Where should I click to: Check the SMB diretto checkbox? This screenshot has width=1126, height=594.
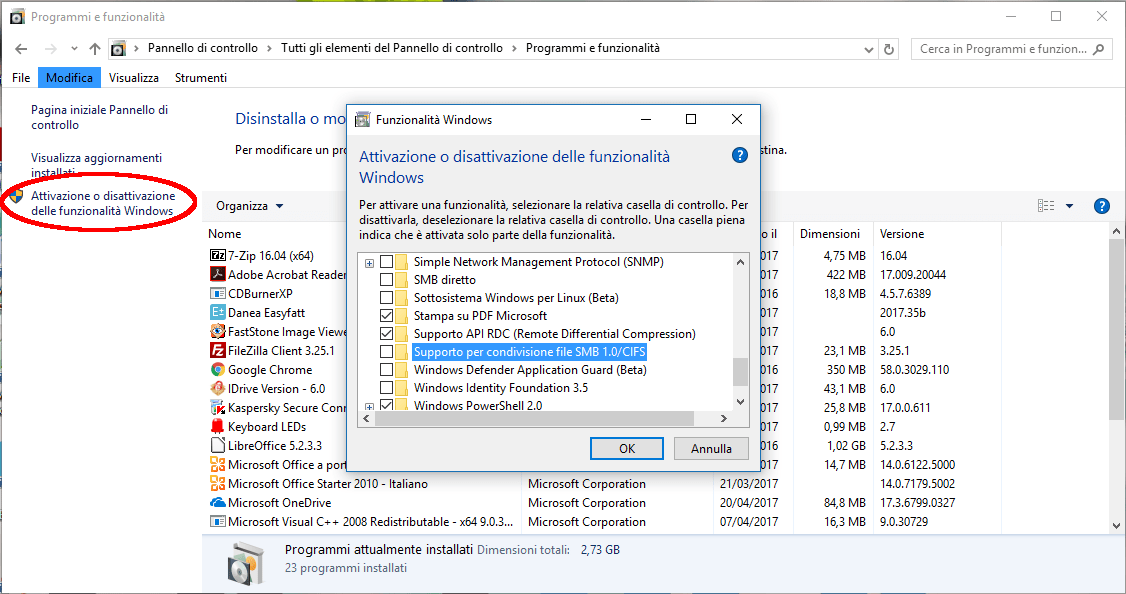(x=386, y=279)
